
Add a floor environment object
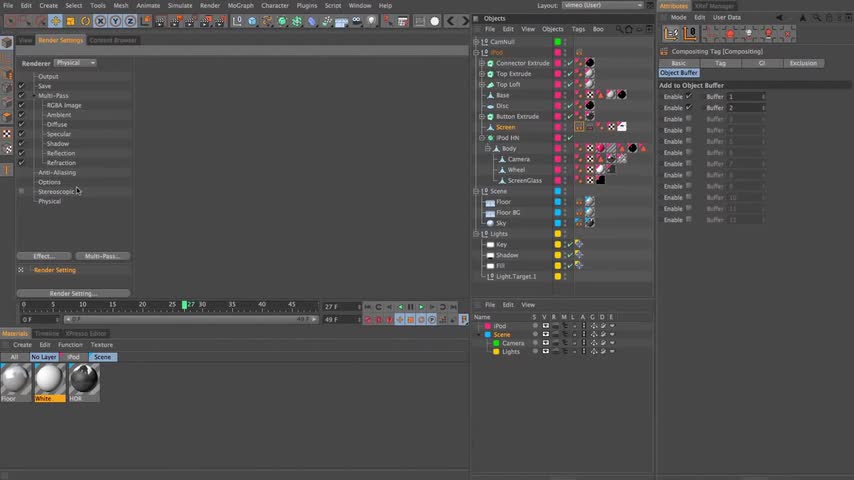point(341,21)
